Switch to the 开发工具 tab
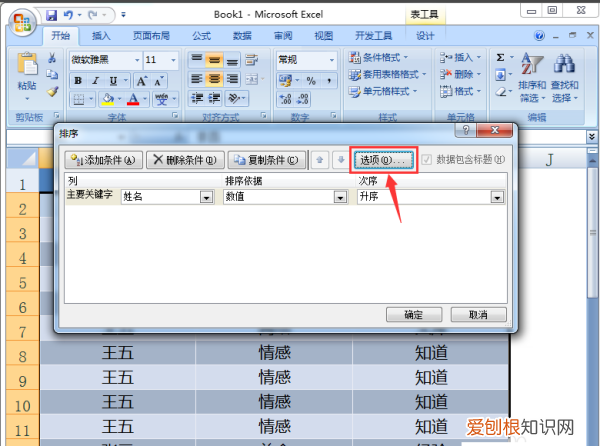600x446 pixels. point(373,36)
